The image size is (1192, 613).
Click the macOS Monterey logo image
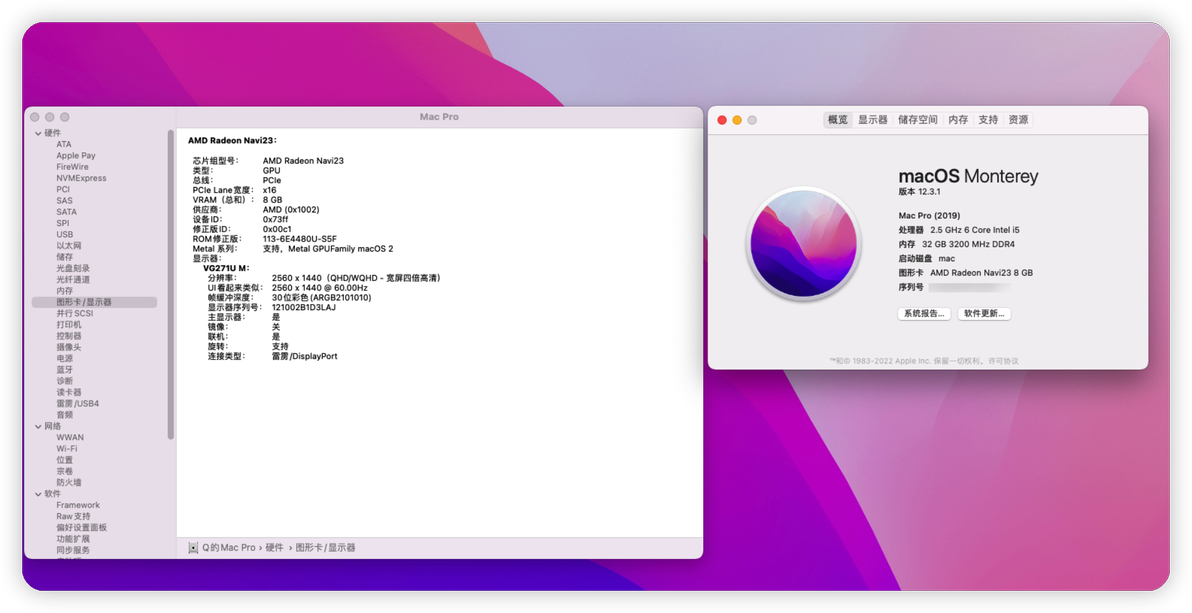tap(804, 243)
